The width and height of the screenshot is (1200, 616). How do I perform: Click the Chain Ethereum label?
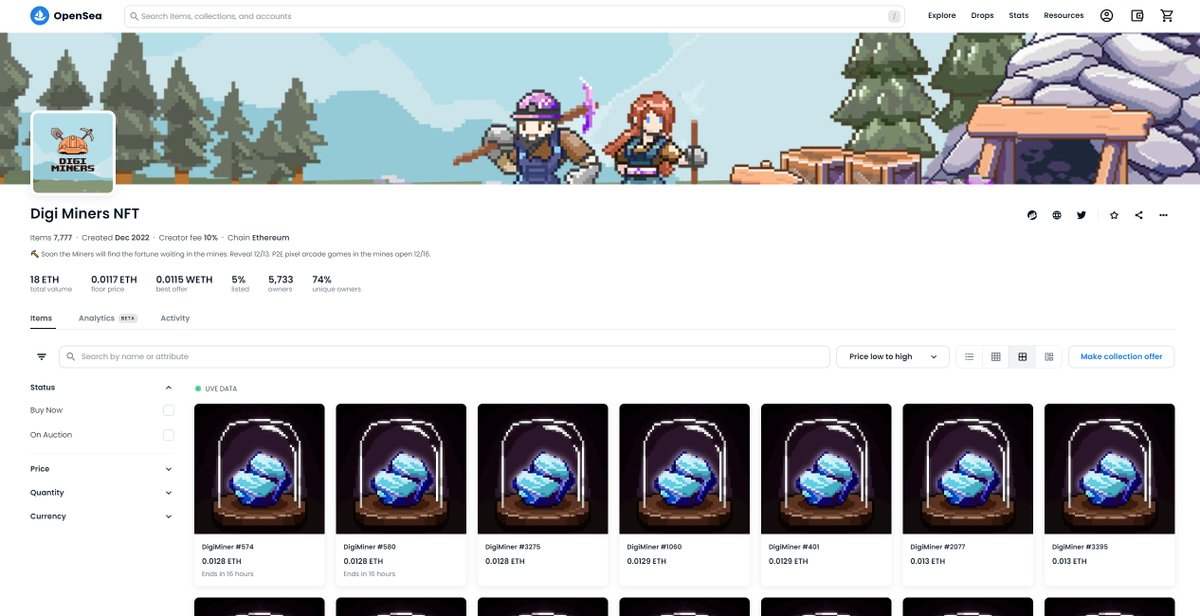tap(258, 238)
